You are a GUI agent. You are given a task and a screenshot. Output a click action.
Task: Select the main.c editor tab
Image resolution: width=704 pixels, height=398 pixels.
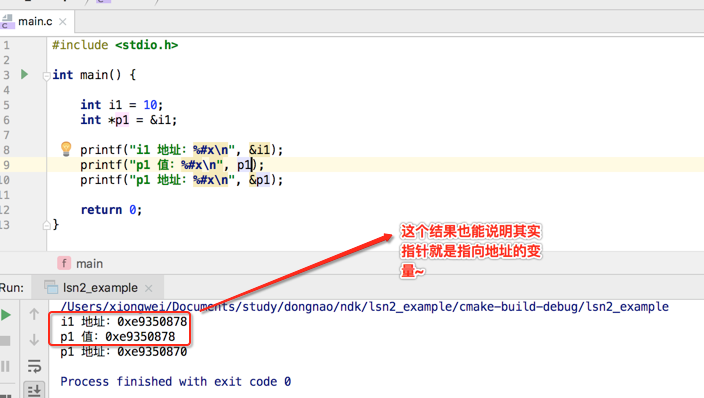point(35,21)
